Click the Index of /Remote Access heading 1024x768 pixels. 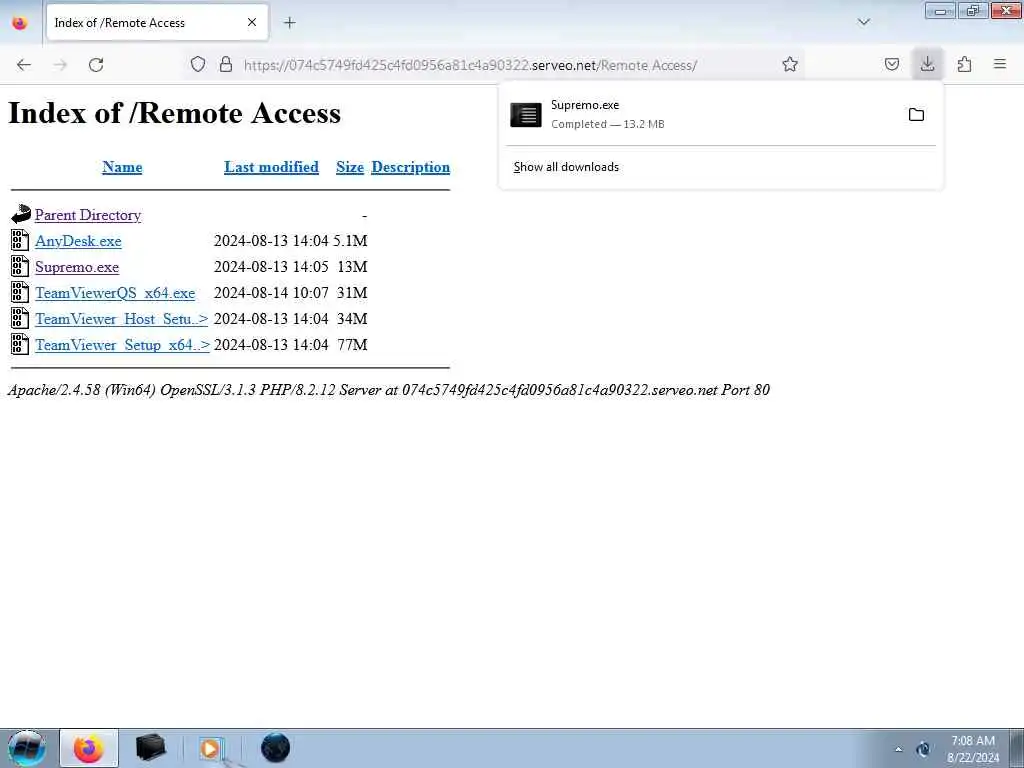click(x=174, y=113)
